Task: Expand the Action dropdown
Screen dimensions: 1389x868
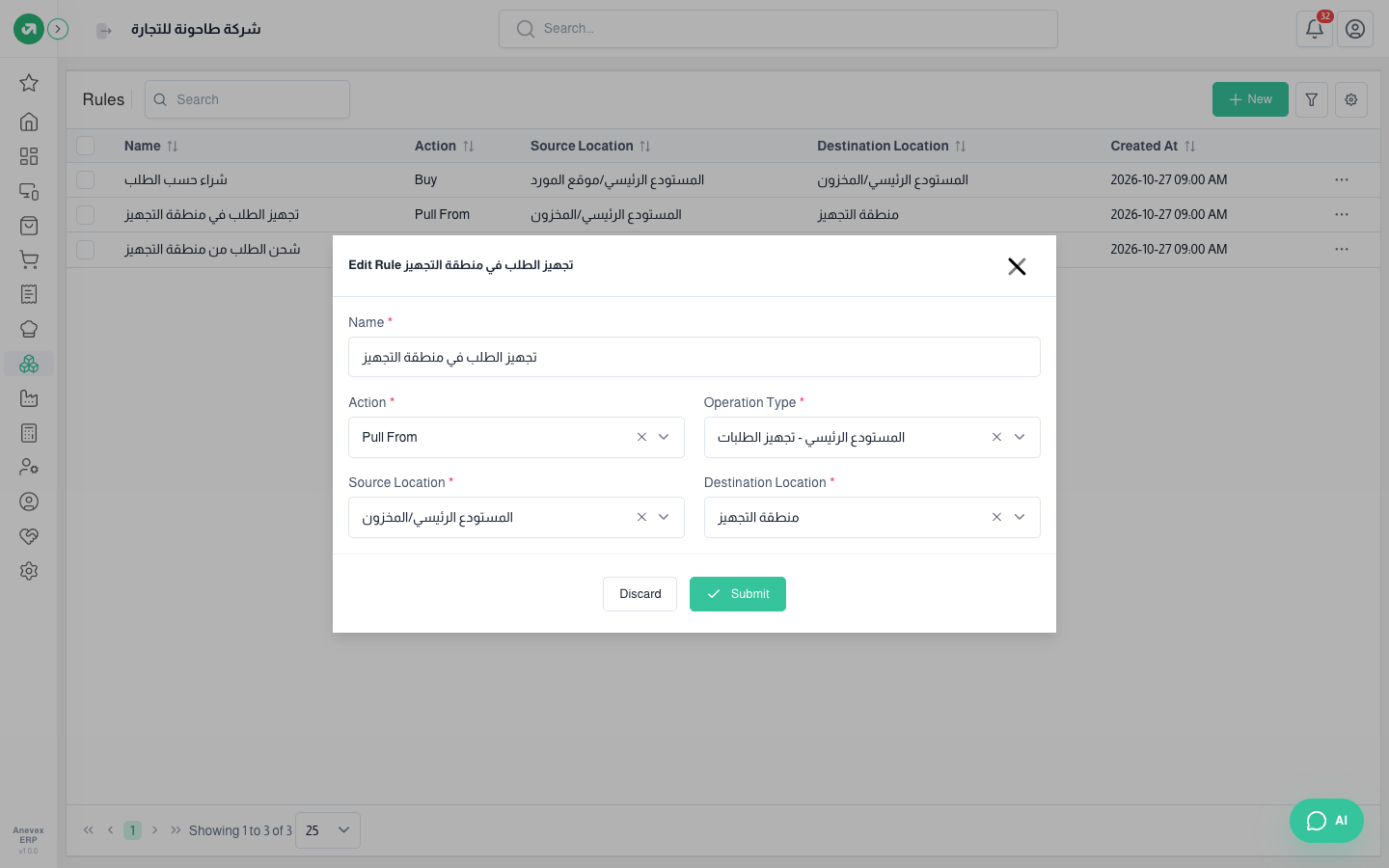Action: click(x=664, y=437)
